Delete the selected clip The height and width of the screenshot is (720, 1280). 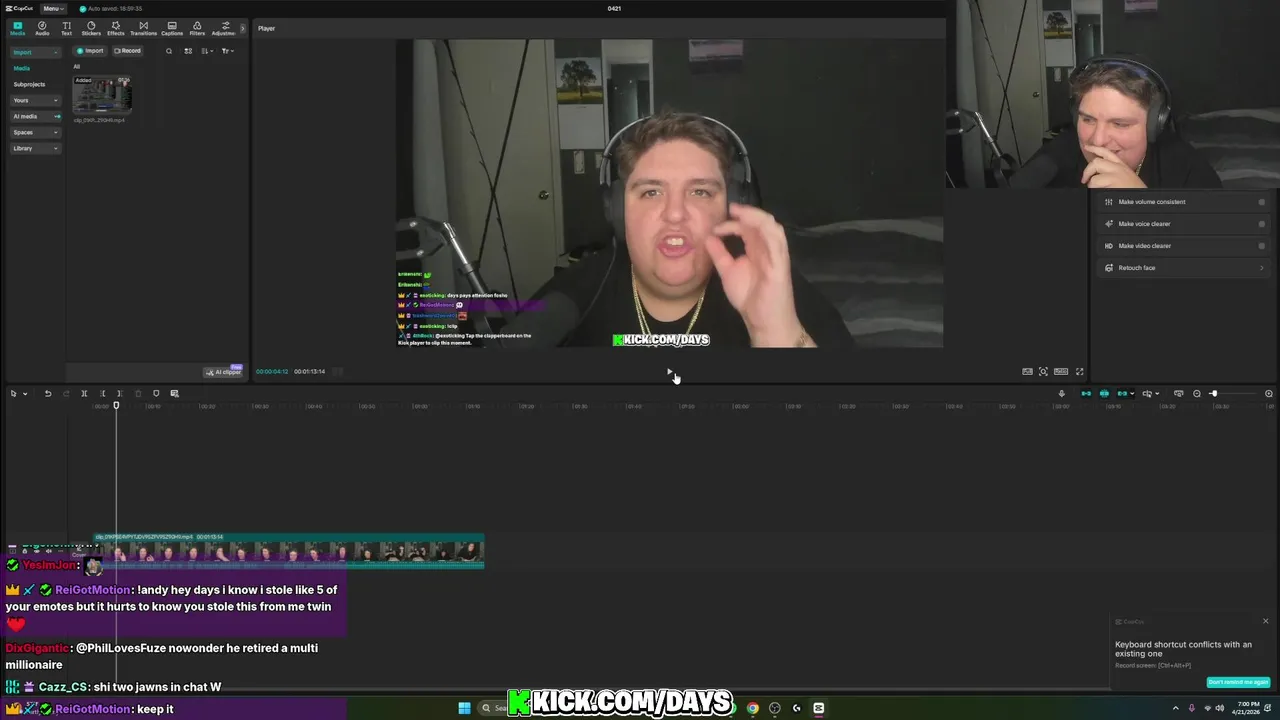138,394
